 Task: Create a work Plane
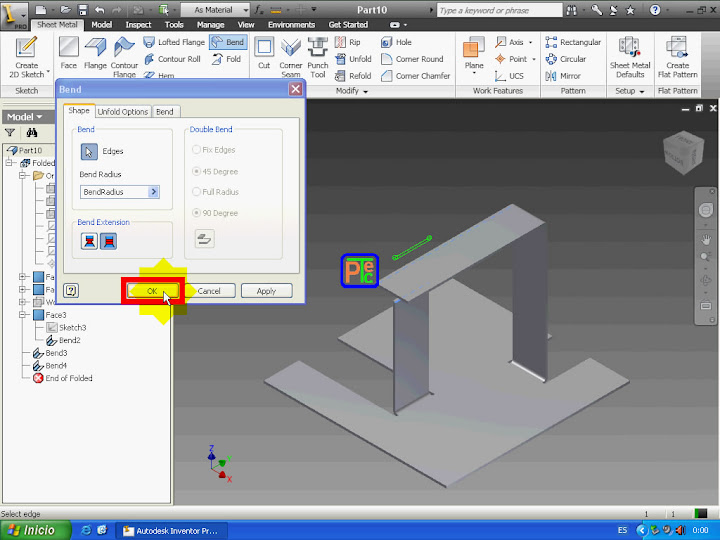[x=474, y=53]
